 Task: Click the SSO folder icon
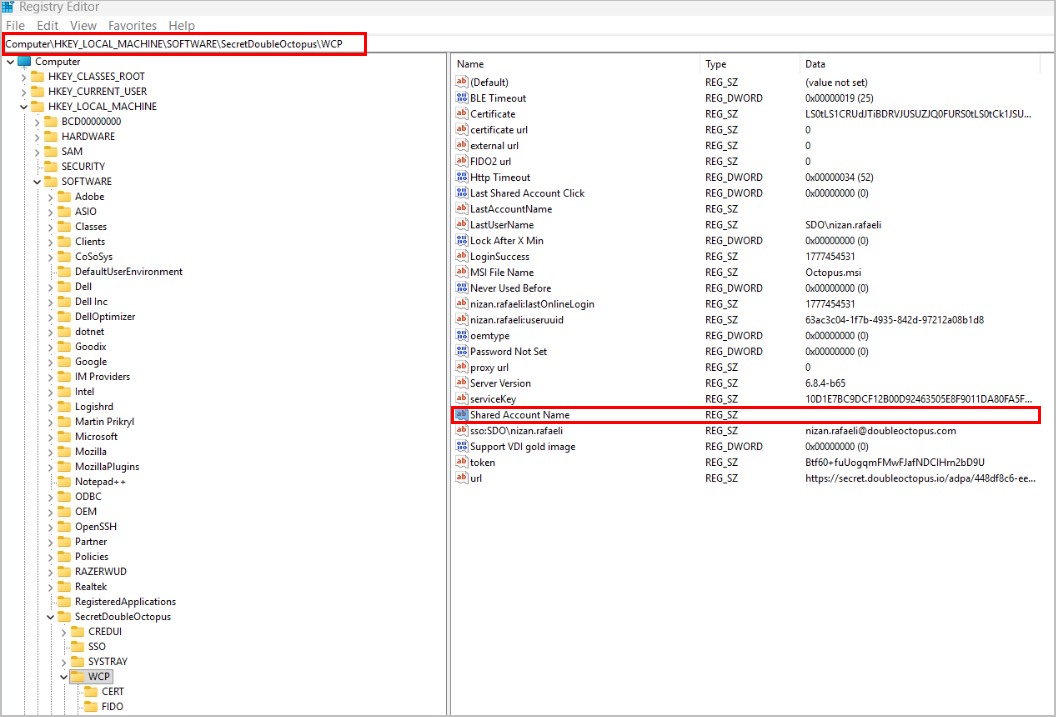[77, 646]
